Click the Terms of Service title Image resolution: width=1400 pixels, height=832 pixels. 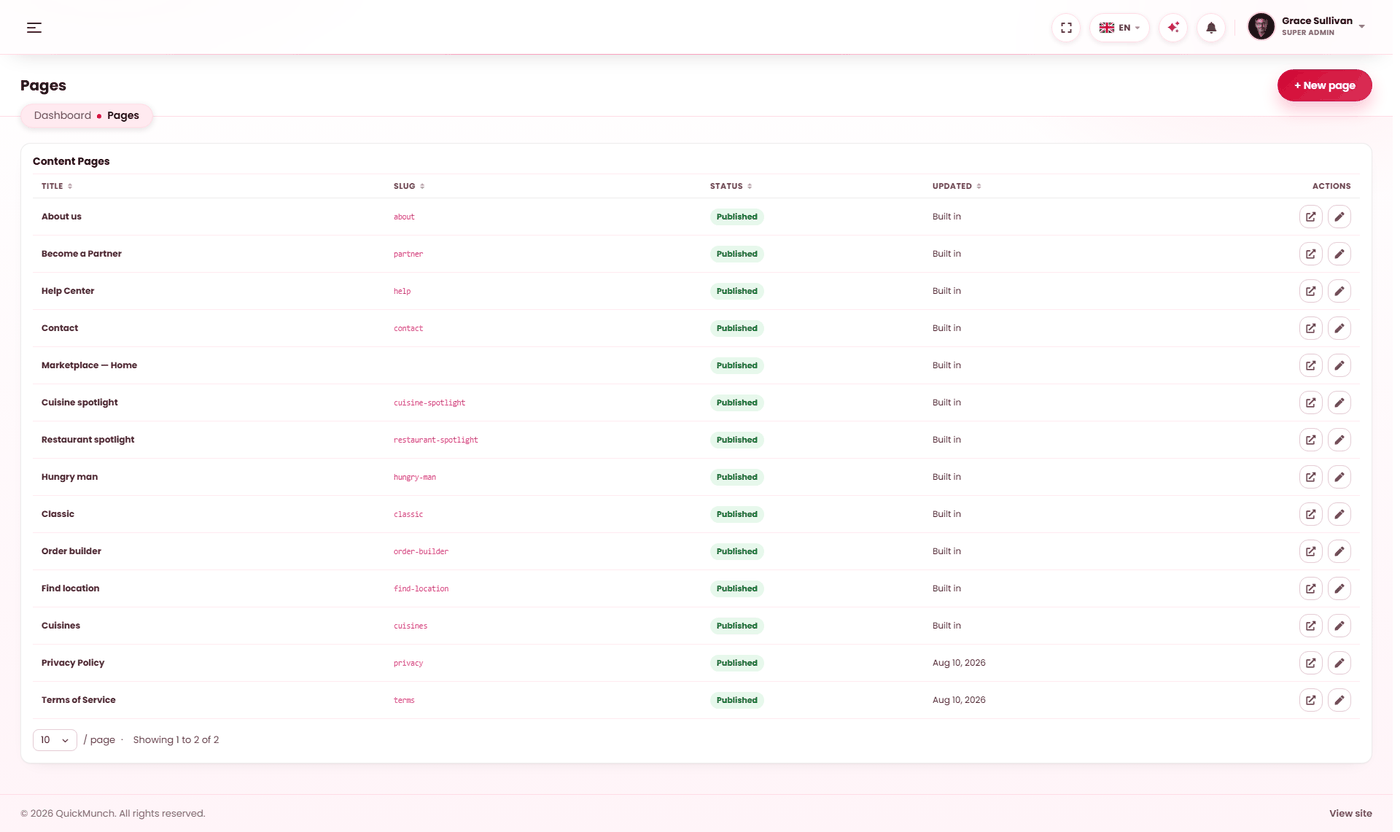[78, 700]
